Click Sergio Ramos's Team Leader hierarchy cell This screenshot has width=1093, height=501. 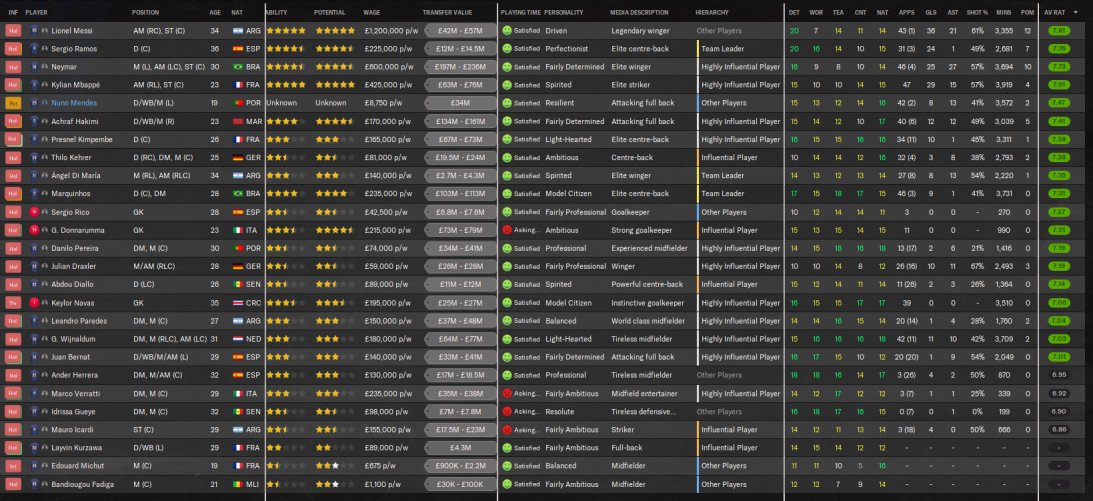point(723,49)
